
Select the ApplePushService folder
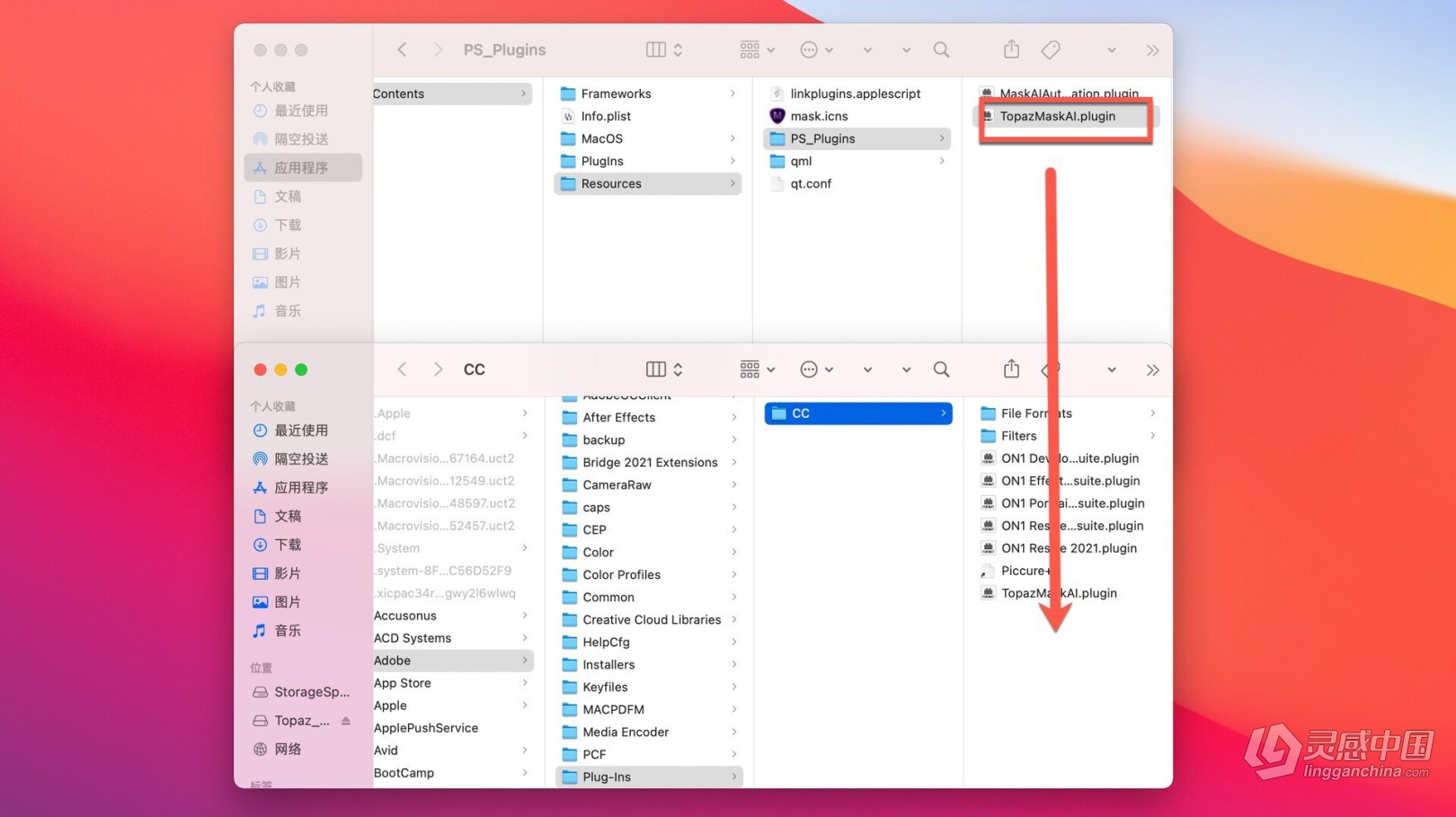453,728
